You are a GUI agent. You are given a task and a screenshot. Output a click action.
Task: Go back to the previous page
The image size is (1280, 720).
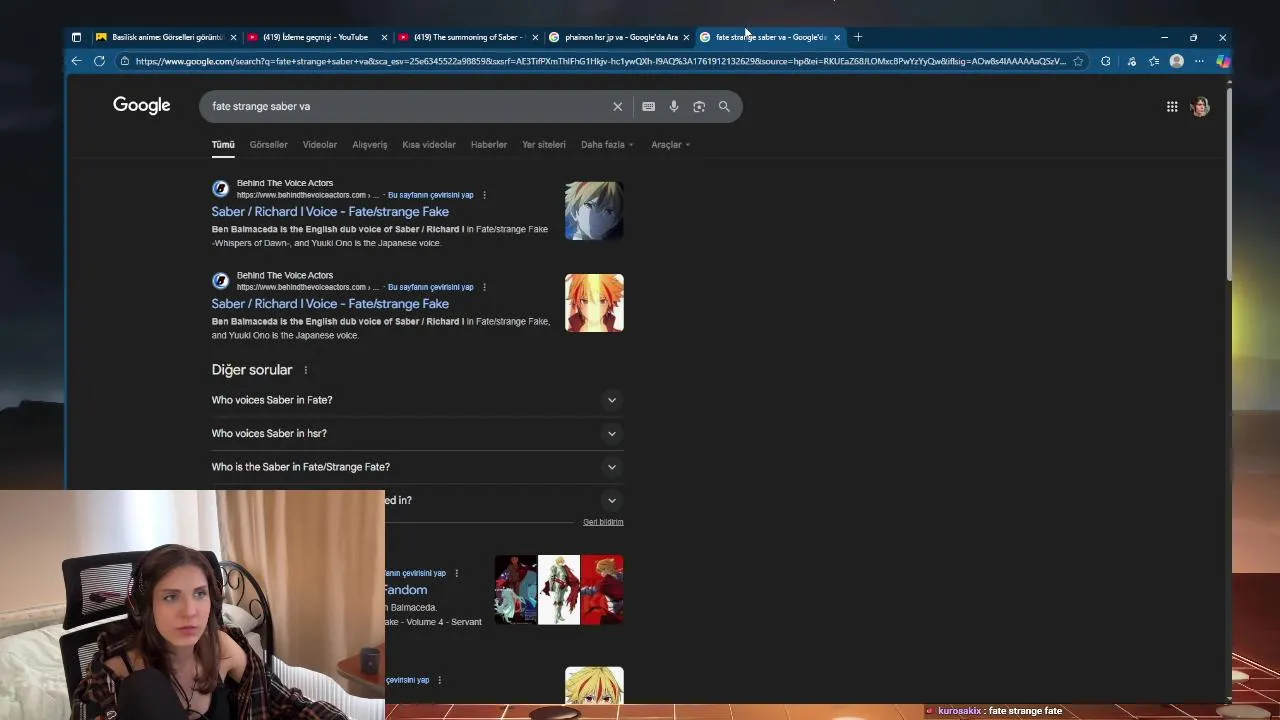coord(76,61)
